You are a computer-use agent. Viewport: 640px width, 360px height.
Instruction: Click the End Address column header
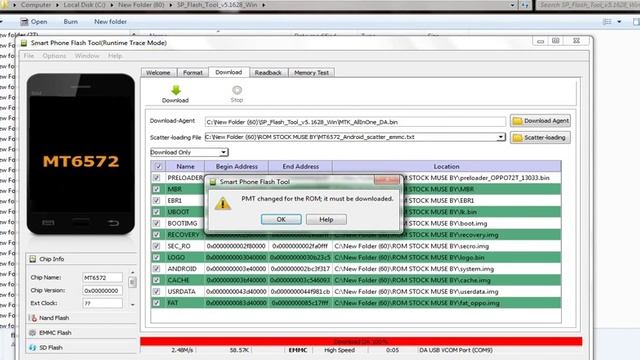[x=300, y=167]
